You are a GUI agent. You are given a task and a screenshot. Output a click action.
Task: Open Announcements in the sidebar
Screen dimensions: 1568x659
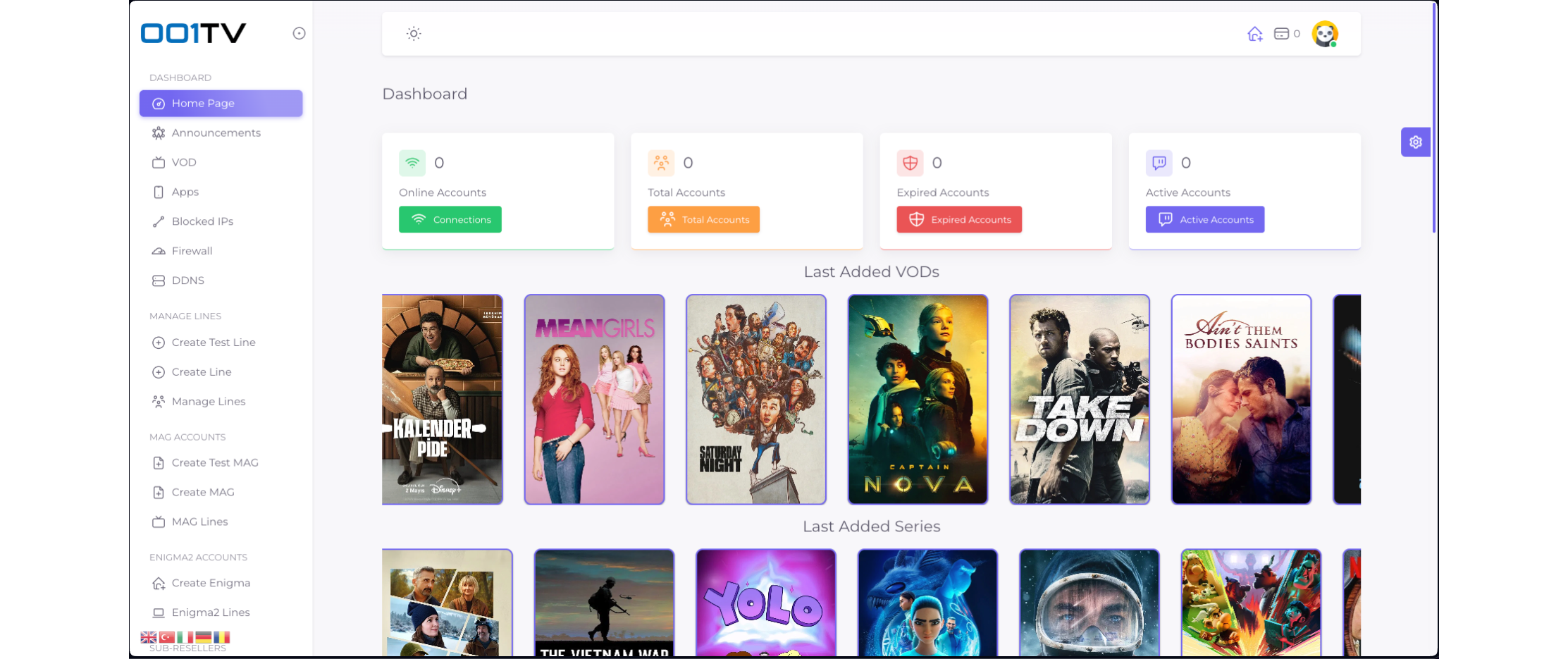pyautogui.click(x=221, y=133)
